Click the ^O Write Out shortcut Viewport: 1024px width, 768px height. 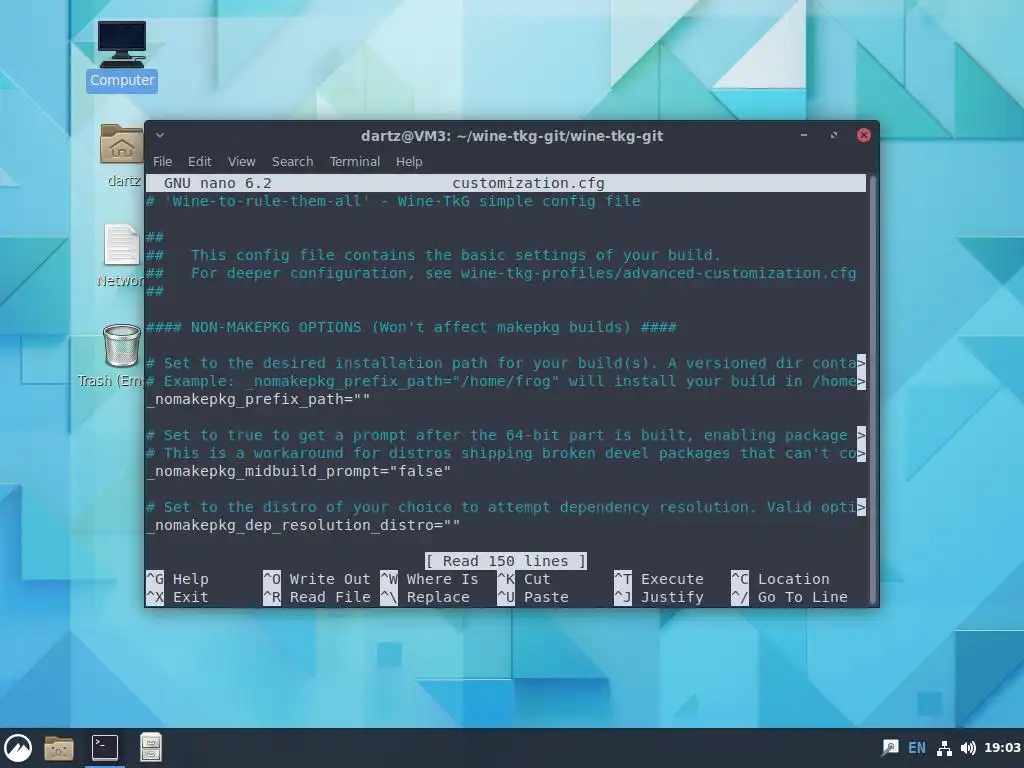click(x=317, y=579)
